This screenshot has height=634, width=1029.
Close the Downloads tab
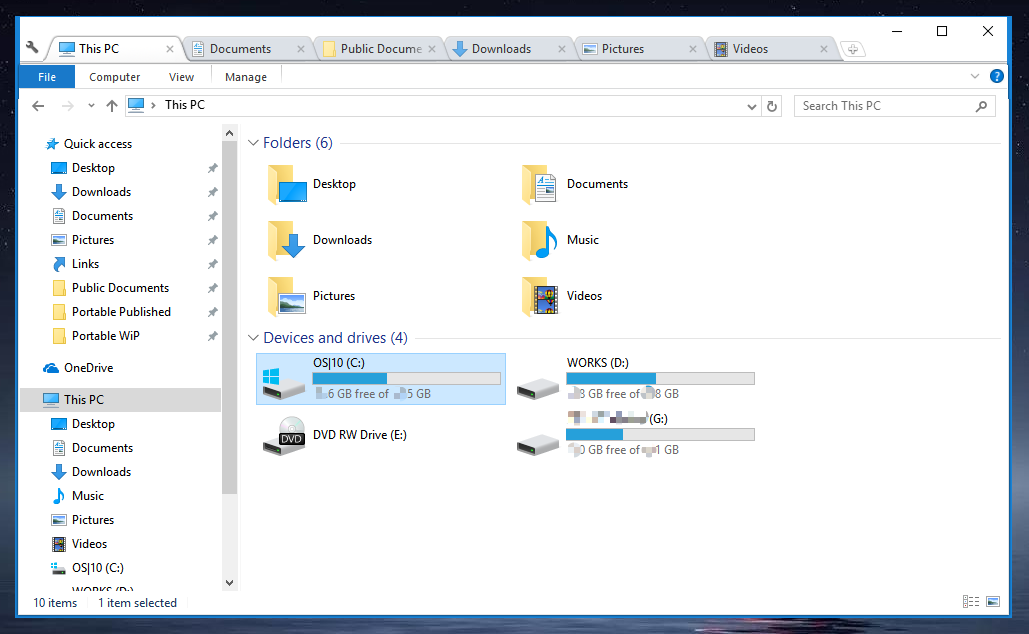pos(562,49)
